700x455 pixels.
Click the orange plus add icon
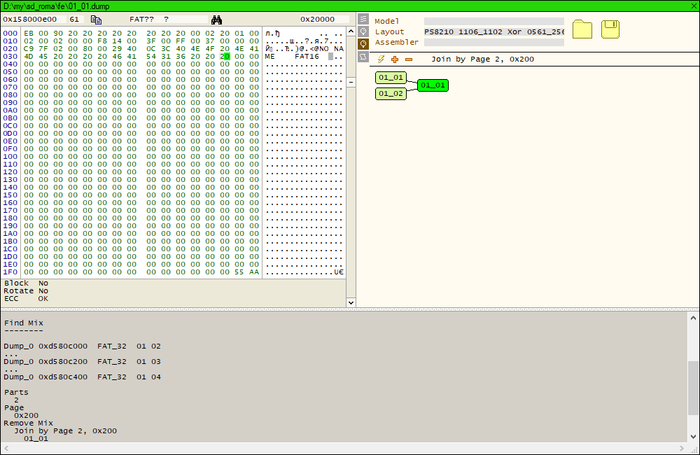(x=394, y=59)
